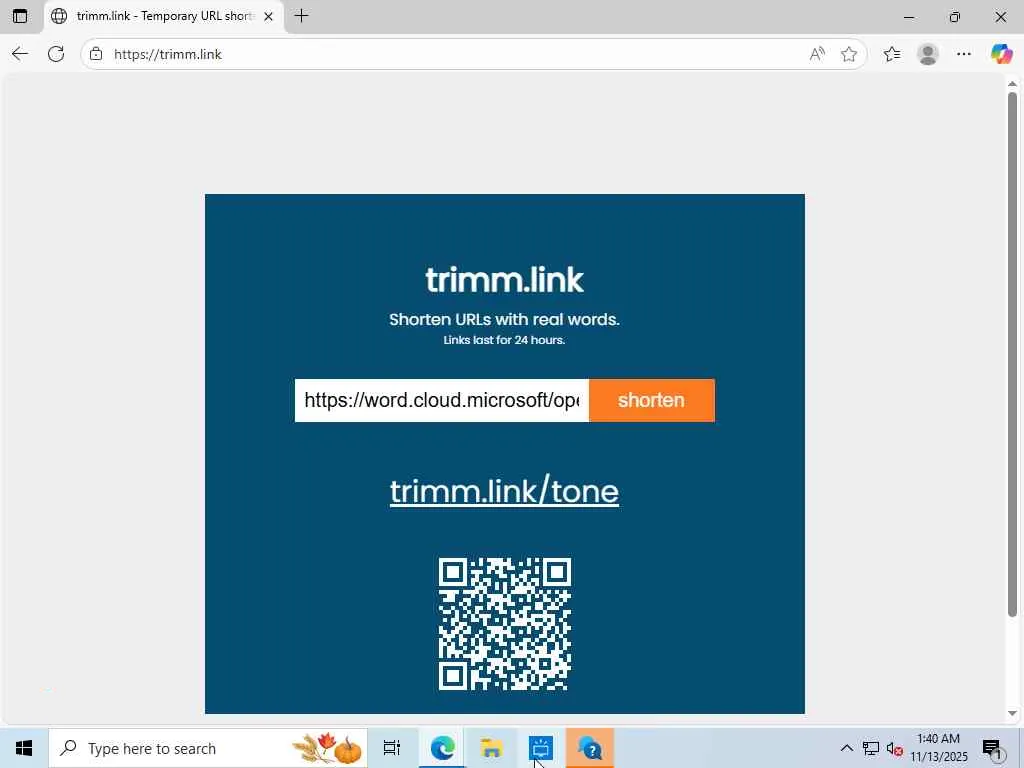The height and width of the screenshot is (768, 1024).
Task: Open File Explorer from the taskbar
Action: point(491,748)
